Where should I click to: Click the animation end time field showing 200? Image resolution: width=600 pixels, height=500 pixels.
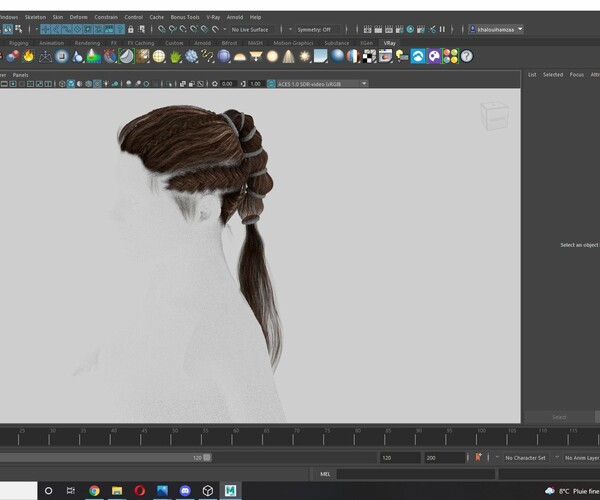(x=444, y=458)
